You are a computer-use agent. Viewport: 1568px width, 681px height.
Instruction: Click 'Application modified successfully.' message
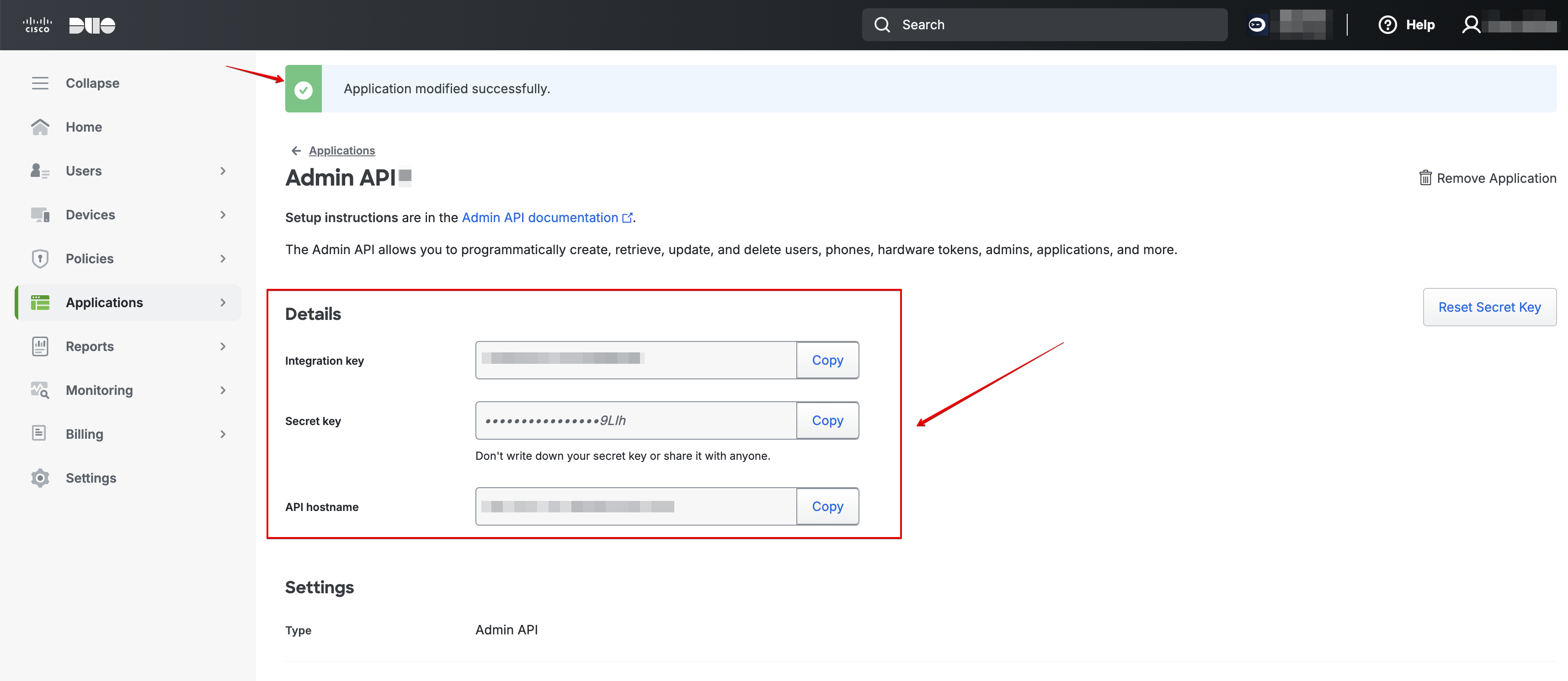(447, 89)
